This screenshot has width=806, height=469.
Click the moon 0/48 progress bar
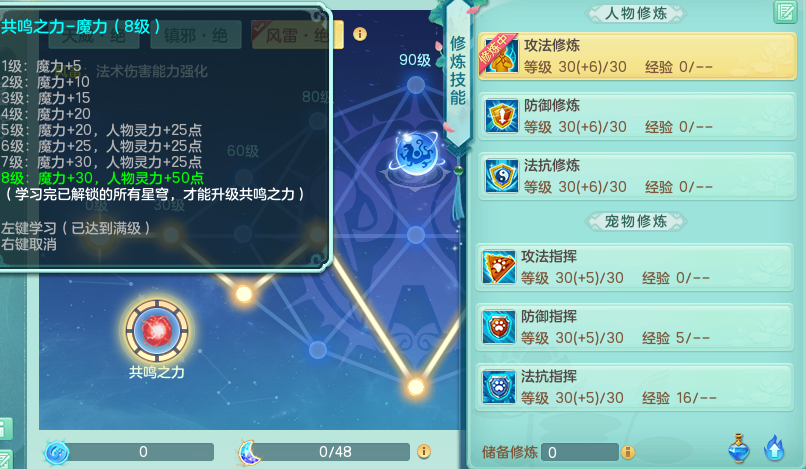click(x=334, y=452)
